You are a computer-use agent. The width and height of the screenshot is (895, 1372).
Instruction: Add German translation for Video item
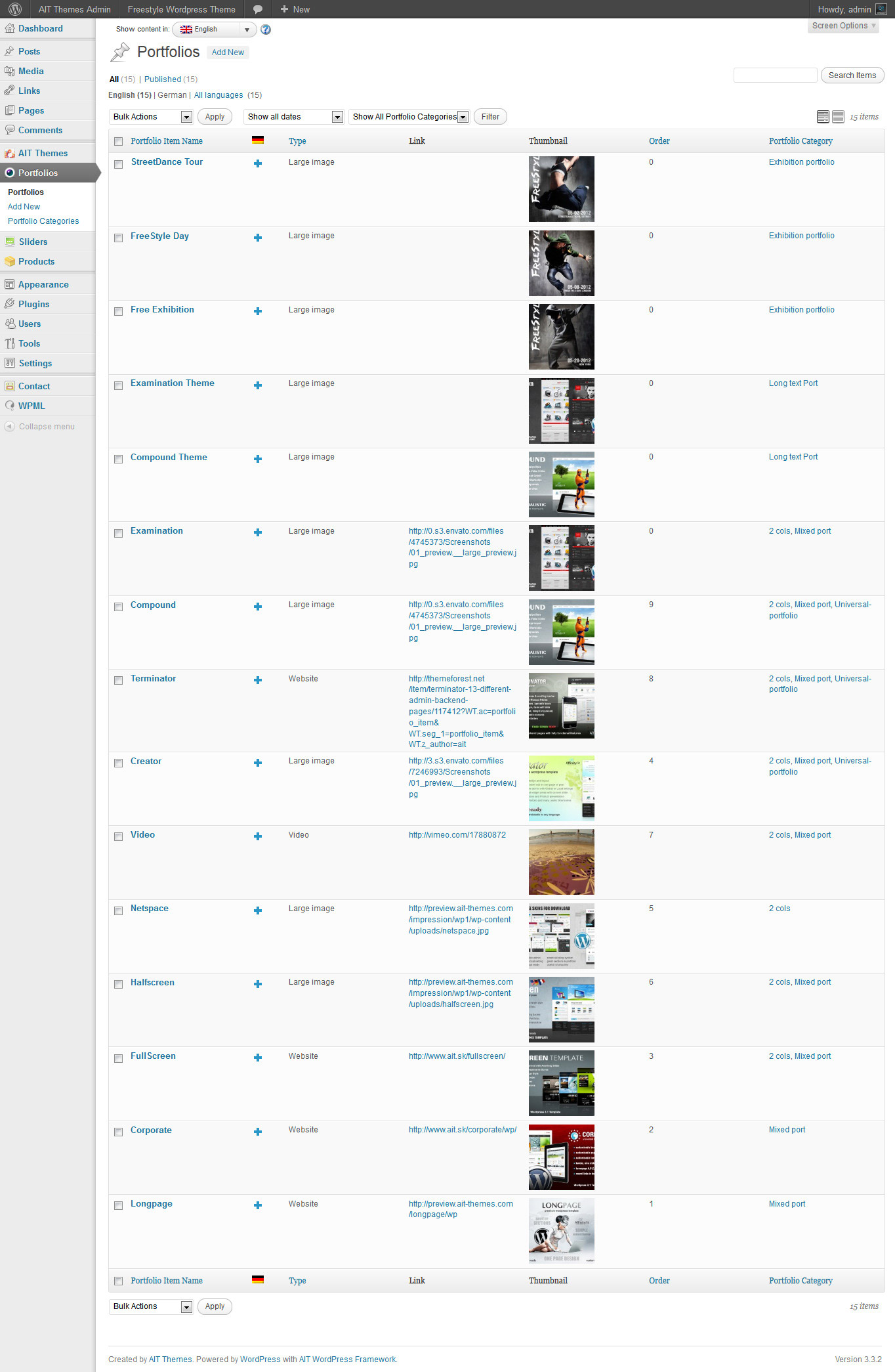click(258, 836)
